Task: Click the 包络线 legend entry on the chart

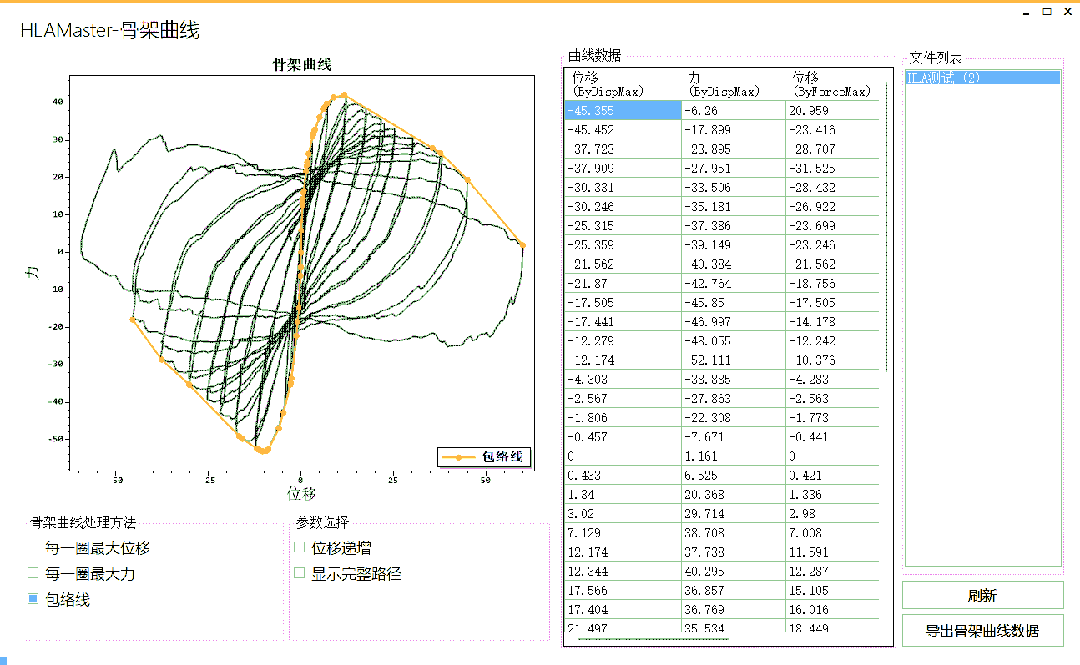Action: (484, 457)
